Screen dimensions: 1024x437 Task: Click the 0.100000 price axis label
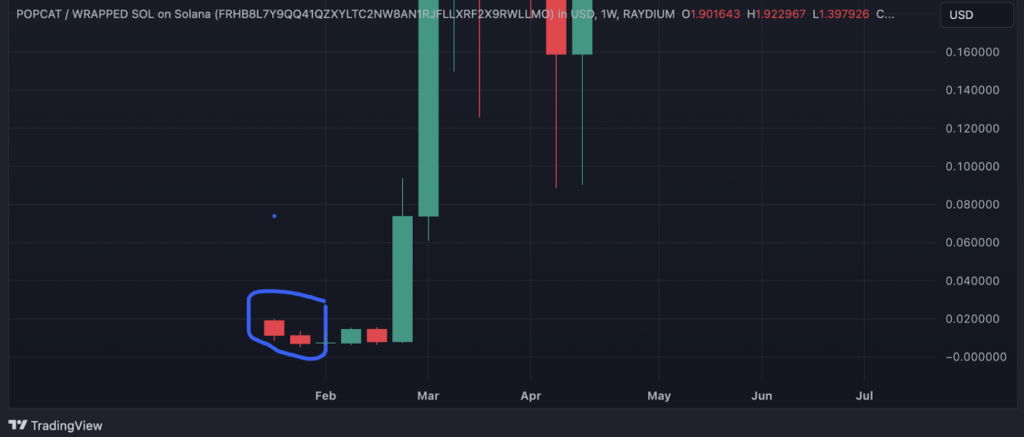coord(972,167)
